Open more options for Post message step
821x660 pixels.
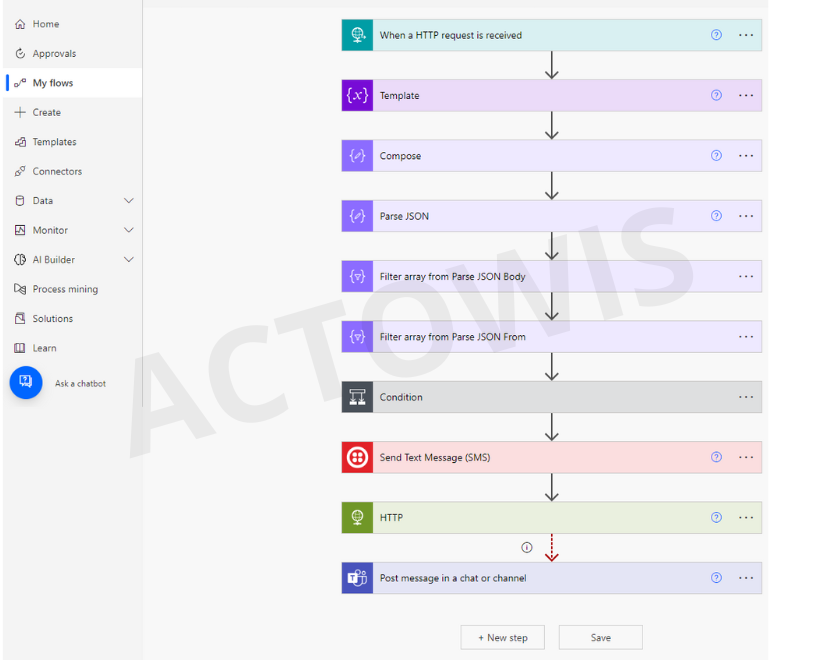pyautogui.click(x=746, y=578)
